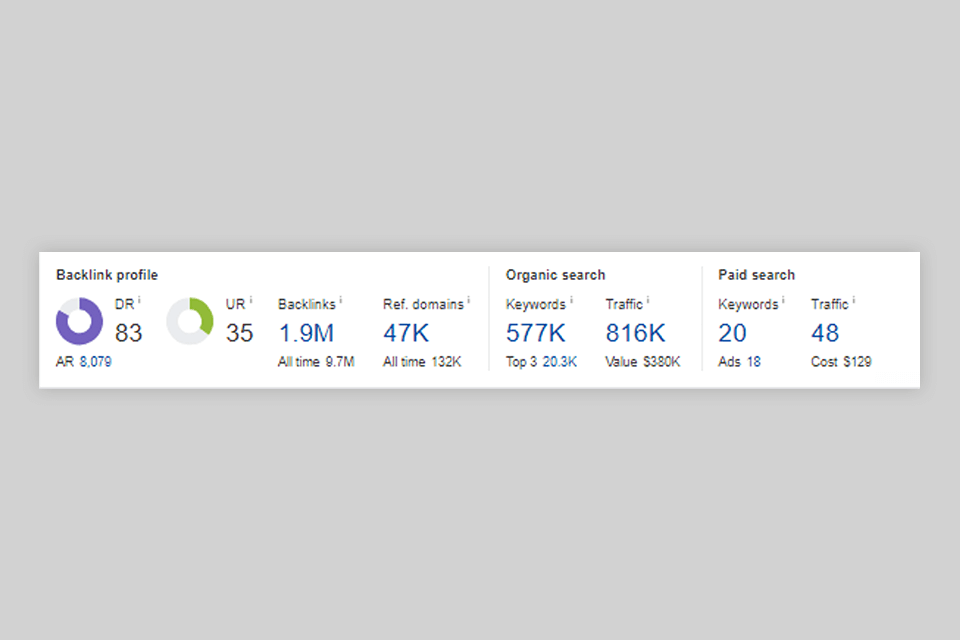Click the AR 8,079 rank link
This screenshot has height=640, width=960.
[x=95, y=362]
